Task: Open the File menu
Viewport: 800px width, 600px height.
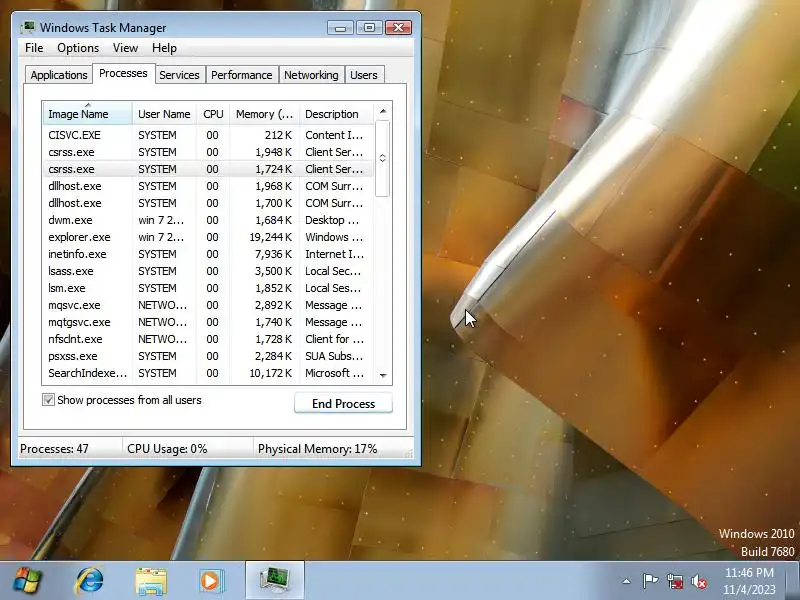Action: (x=34, y=48)
